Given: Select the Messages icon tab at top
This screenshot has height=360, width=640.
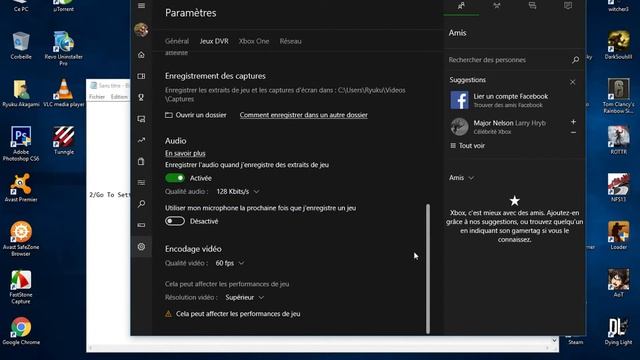Looking at the screenshot, I should [532, 6].
